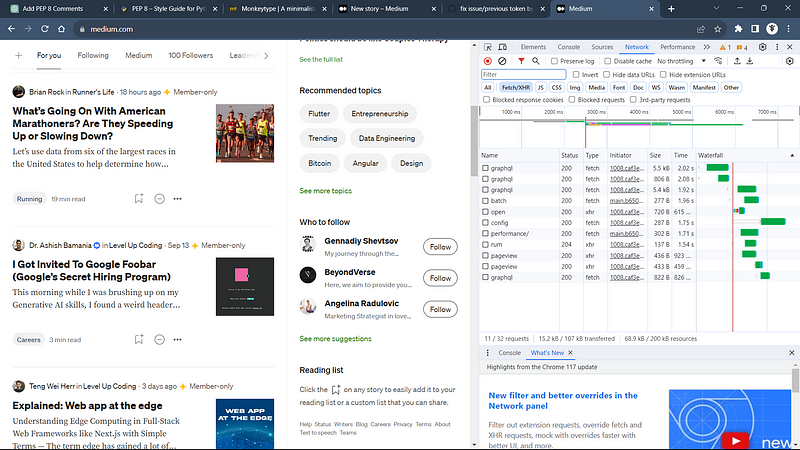Bookmark this page with the star icon

[717, 29]
